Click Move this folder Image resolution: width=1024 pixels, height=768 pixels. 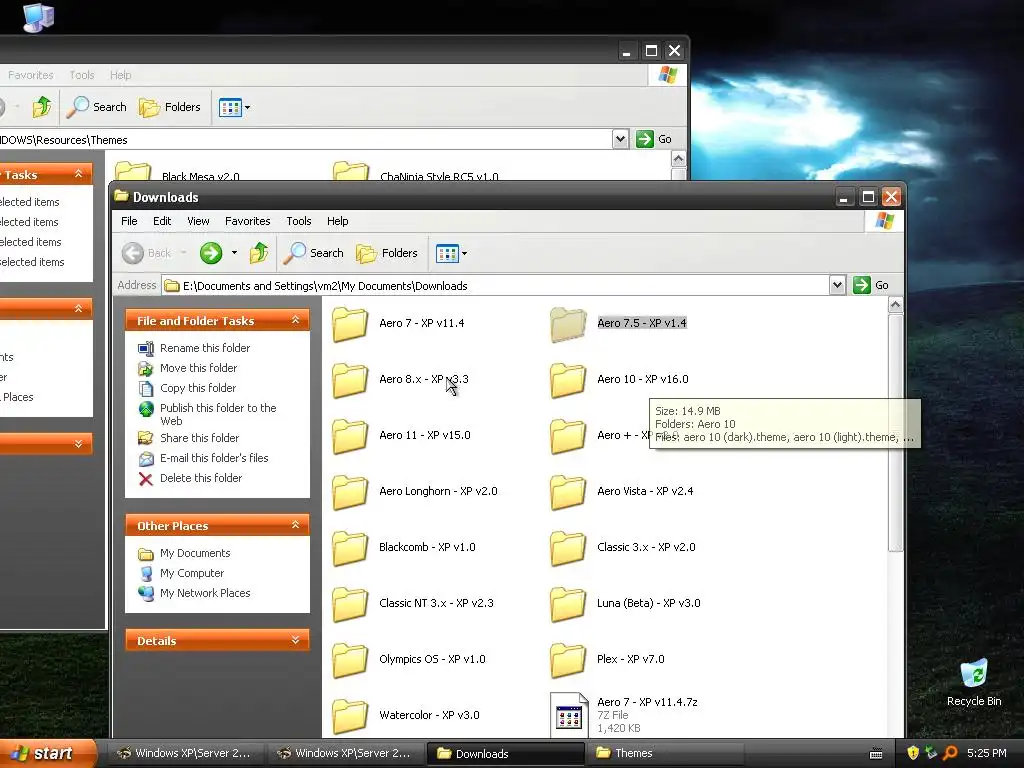coord(199,368)
